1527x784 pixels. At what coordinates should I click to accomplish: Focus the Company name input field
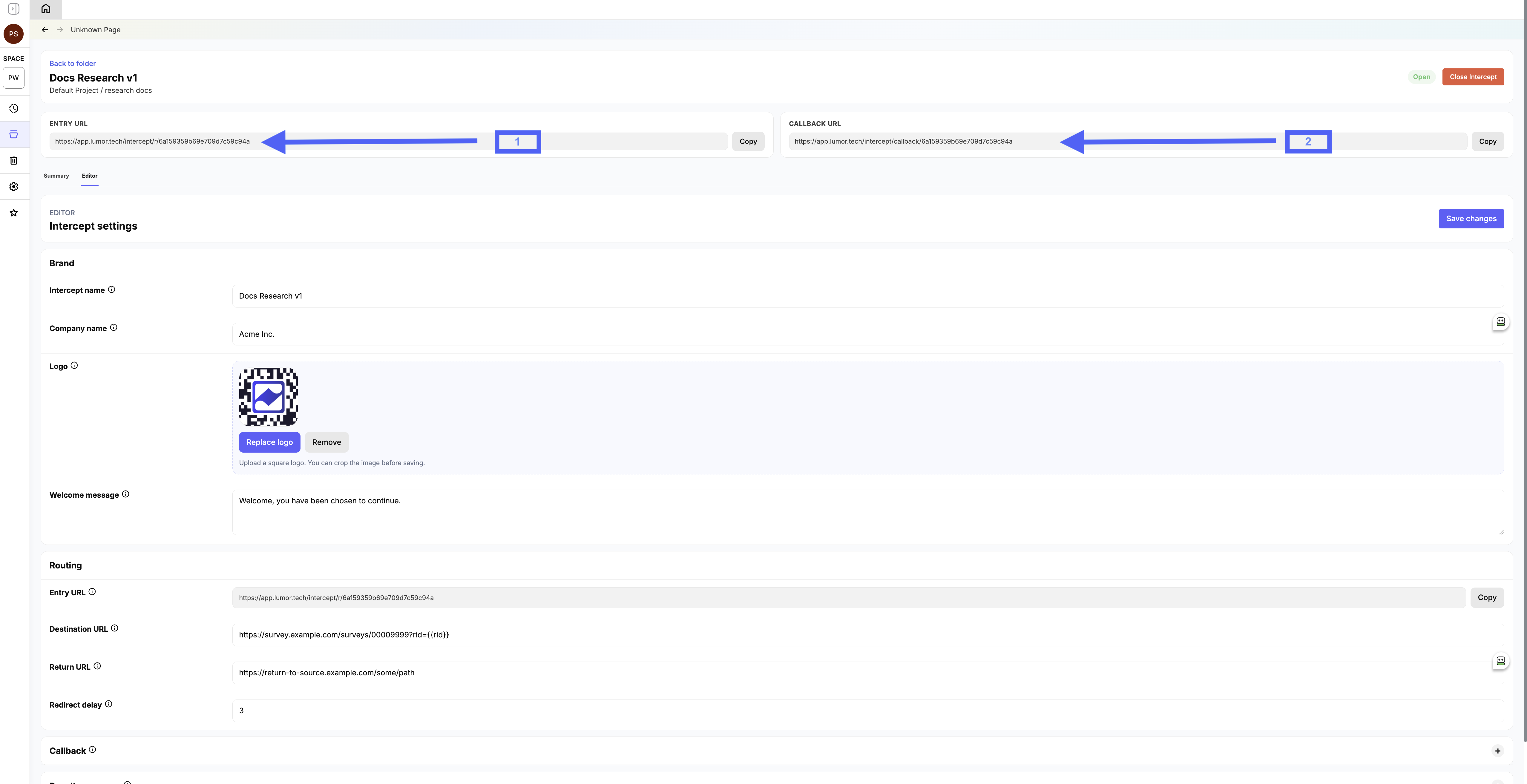868,334
